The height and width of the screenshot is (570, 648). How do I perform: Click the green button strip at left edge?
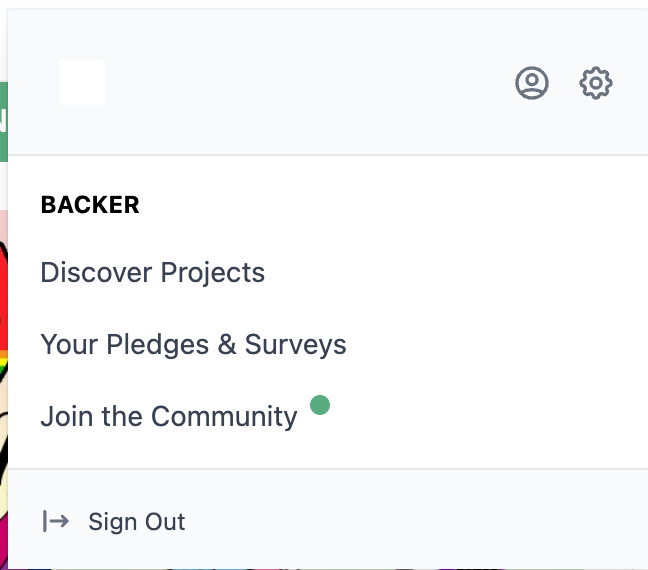[3, 122]
